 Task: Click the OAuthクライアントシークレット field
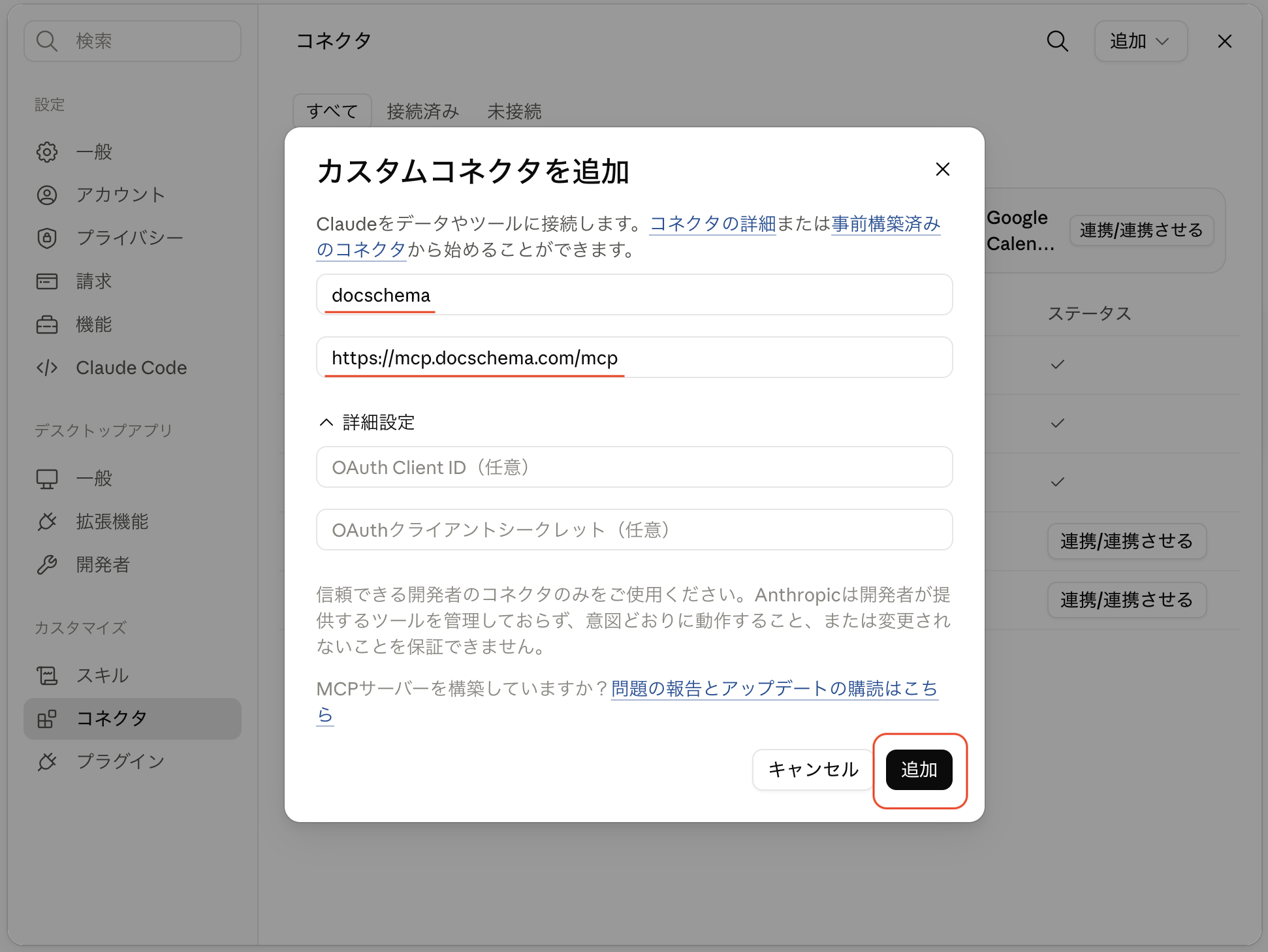[x=634, y=530]
